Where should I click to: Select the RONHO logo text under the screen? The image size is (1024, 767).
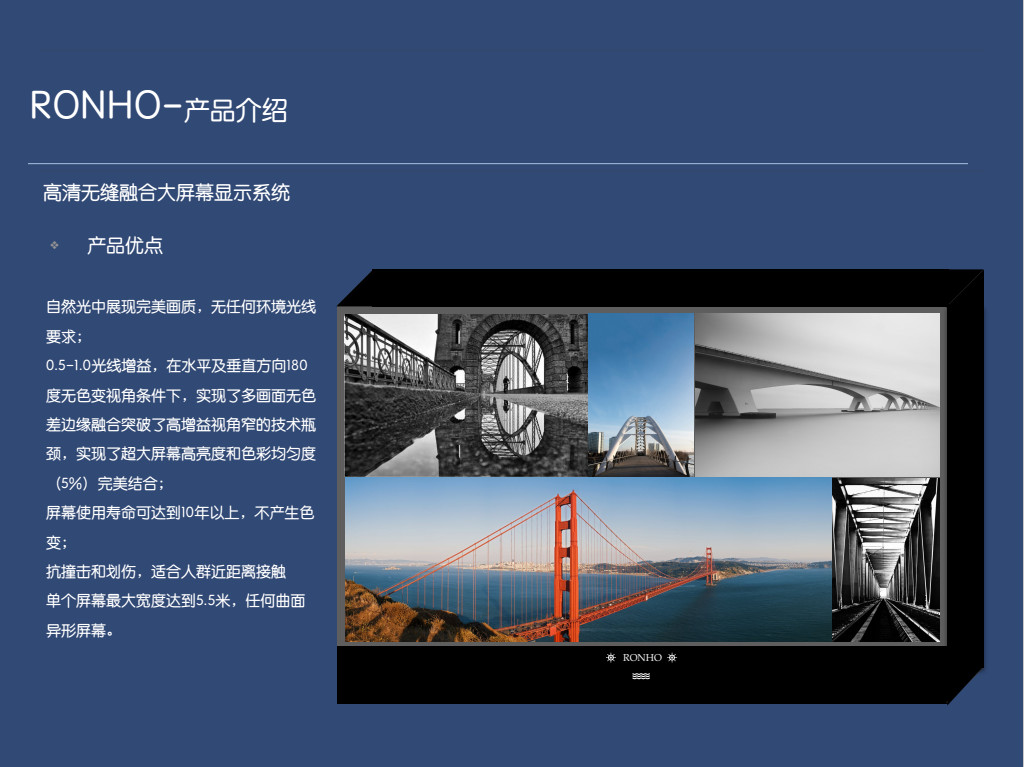[642, 658]
